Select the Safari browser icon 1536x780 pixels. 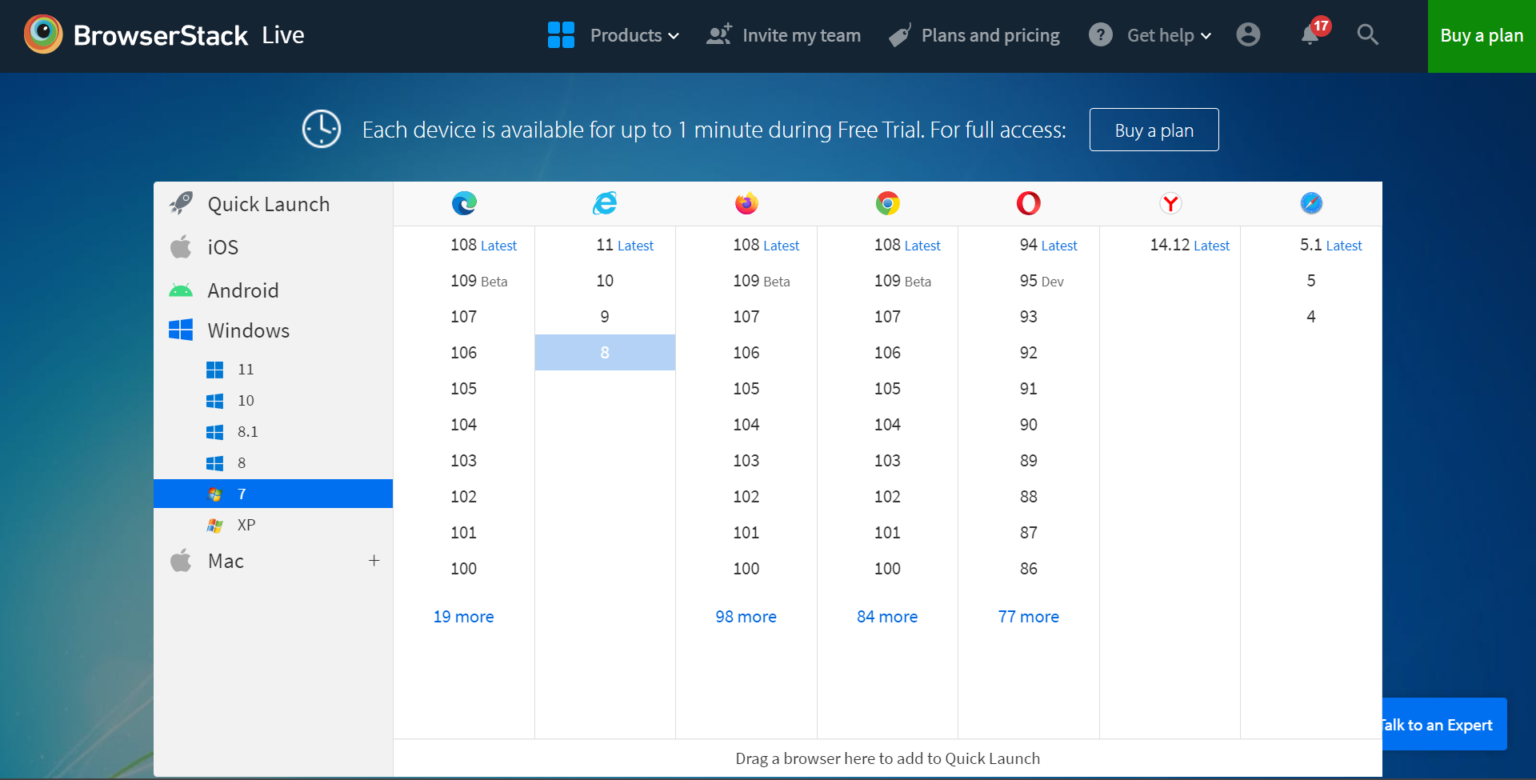[1311, 202]
